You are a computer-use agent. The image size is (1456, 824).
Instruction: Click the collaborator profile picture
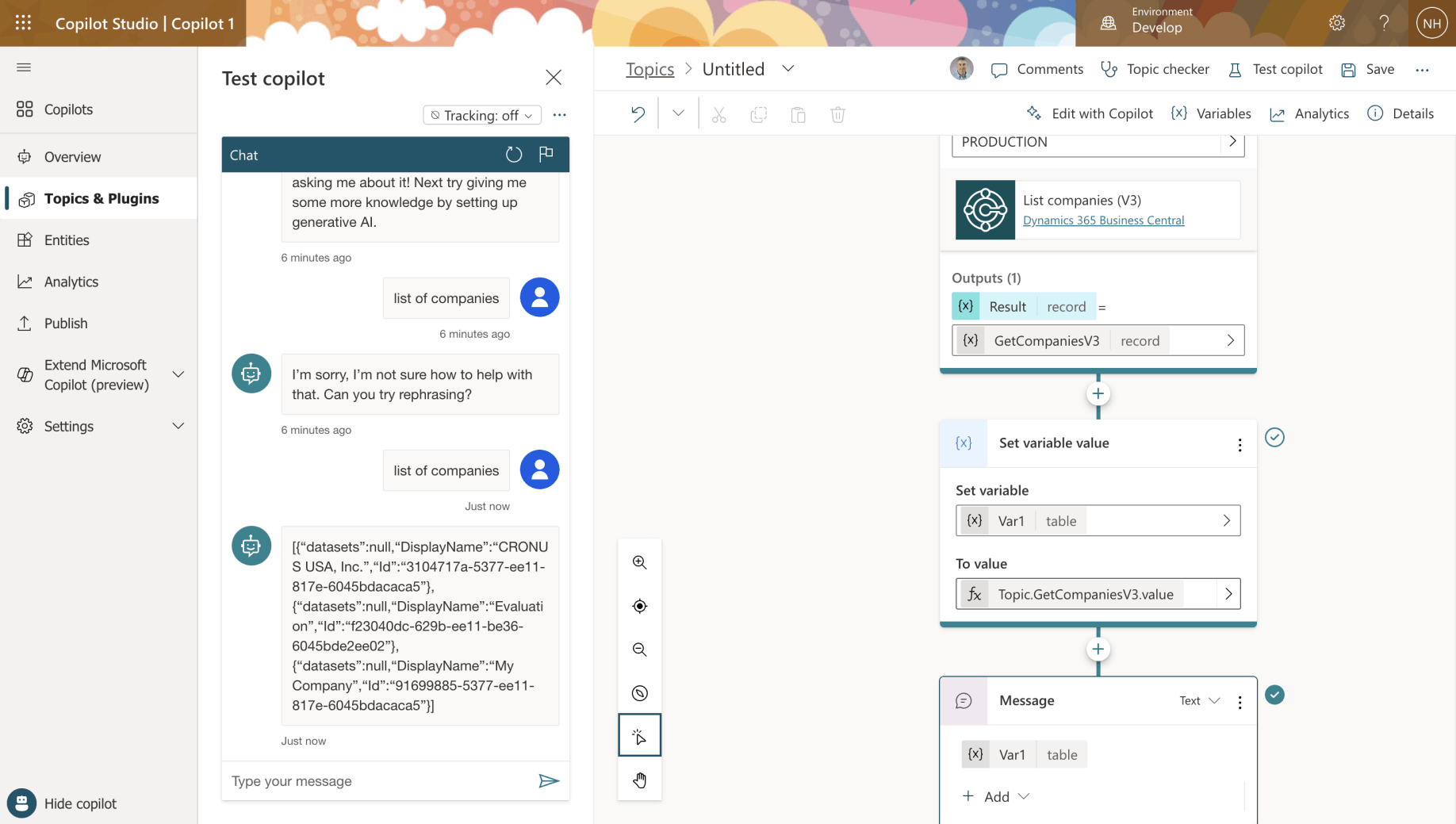pyautogui.click(x=962, y=69)
